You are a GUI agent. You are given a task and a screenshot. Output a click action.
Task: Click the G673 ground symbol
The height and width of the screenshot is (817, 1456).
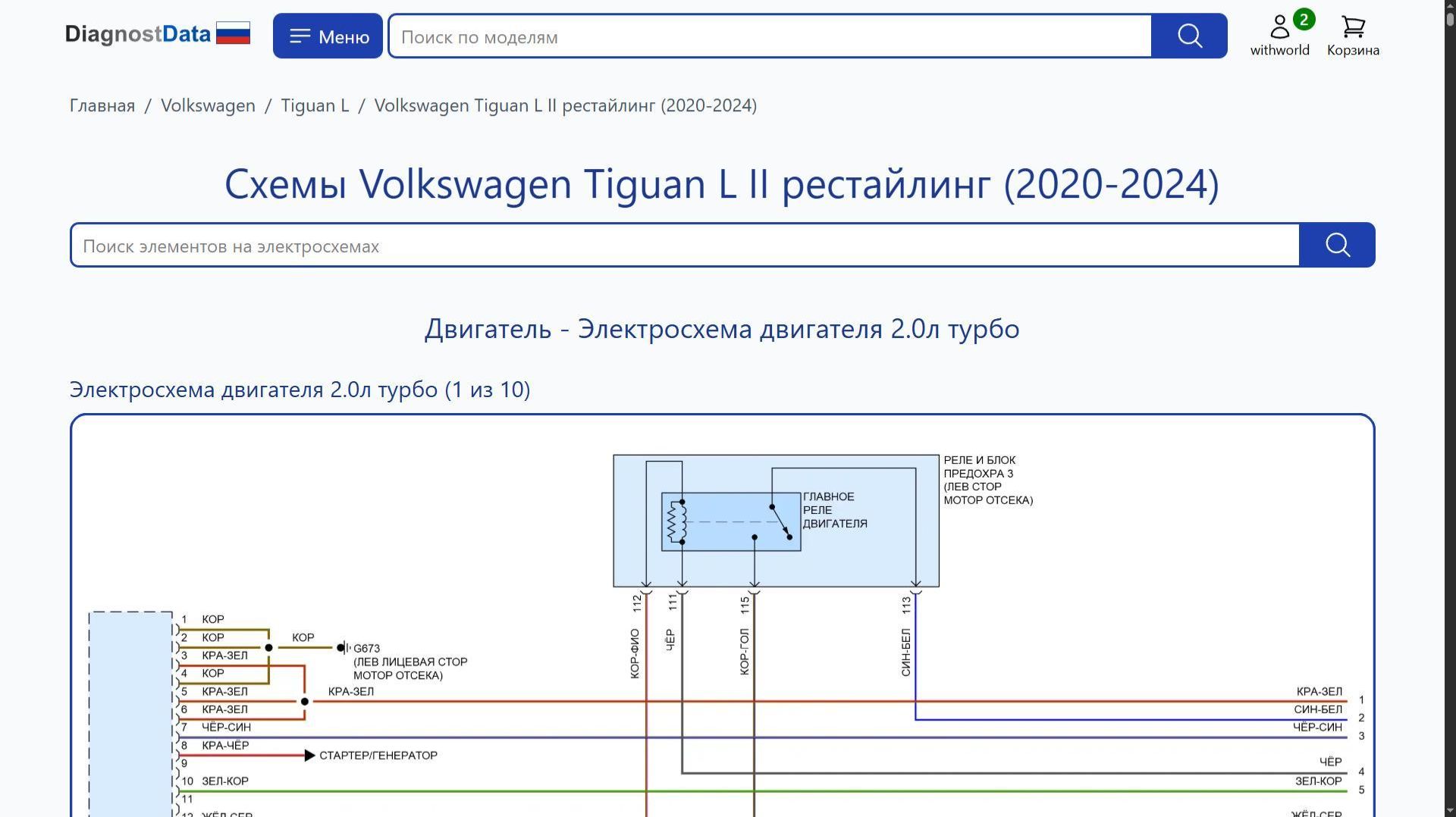pos(344,648)
